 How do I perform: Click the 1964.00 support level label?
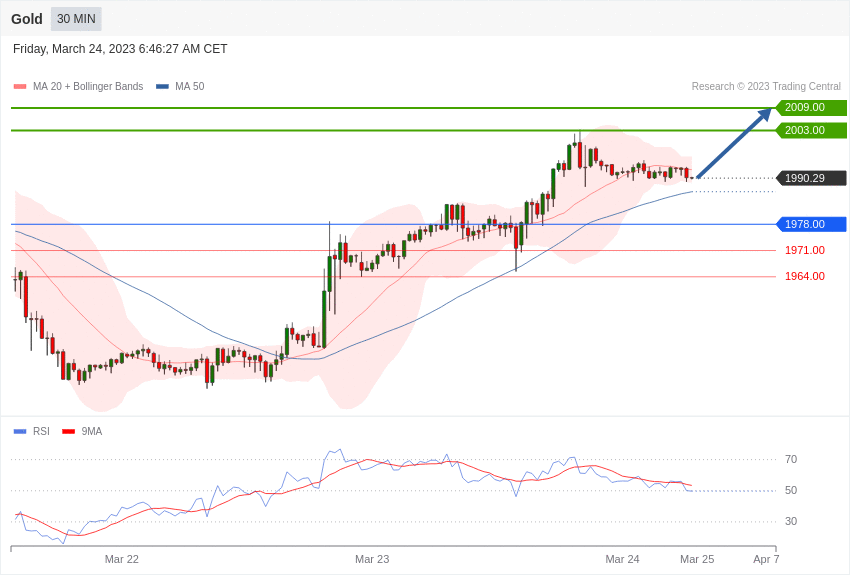pyautogui.click(x=804, y=276)
